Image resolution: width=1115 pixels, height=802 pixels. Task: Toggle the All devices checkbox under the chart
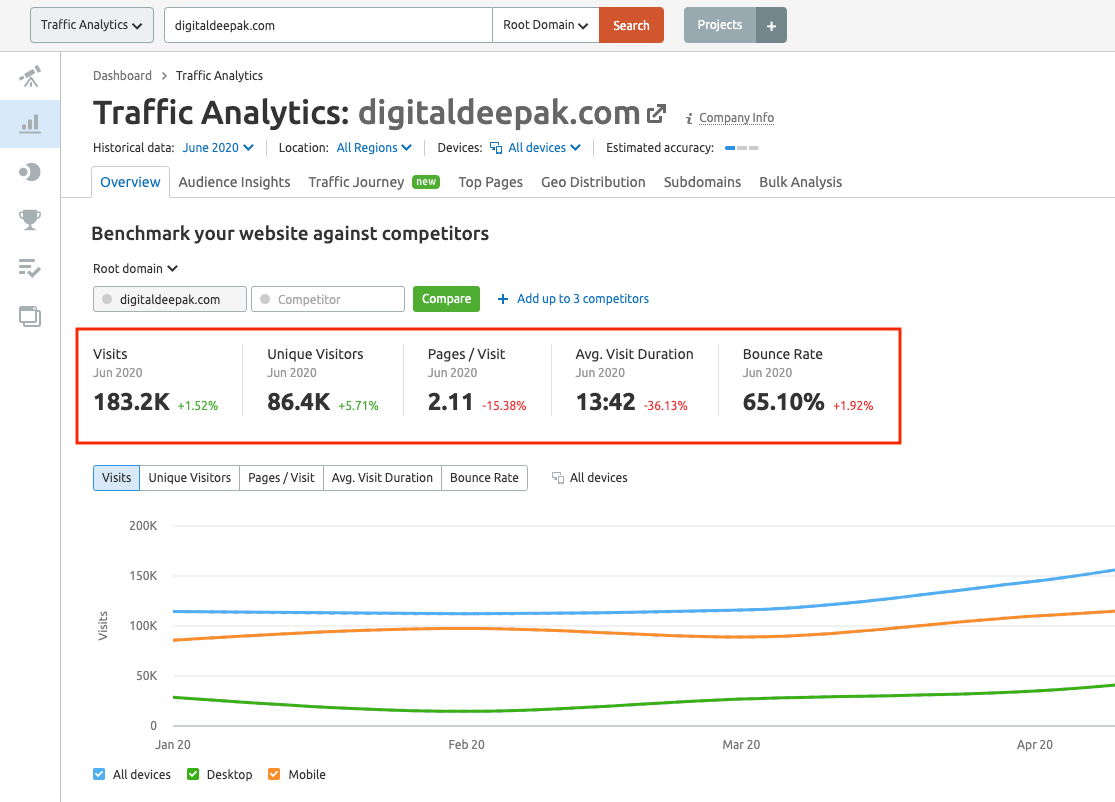point(99,774)
